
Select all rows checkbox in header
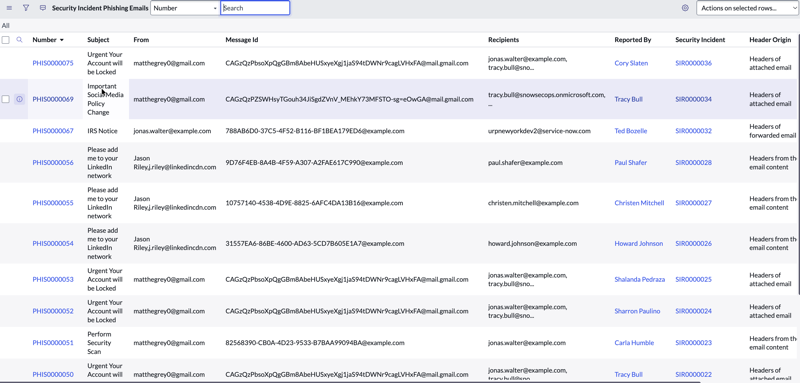point(6,40)
